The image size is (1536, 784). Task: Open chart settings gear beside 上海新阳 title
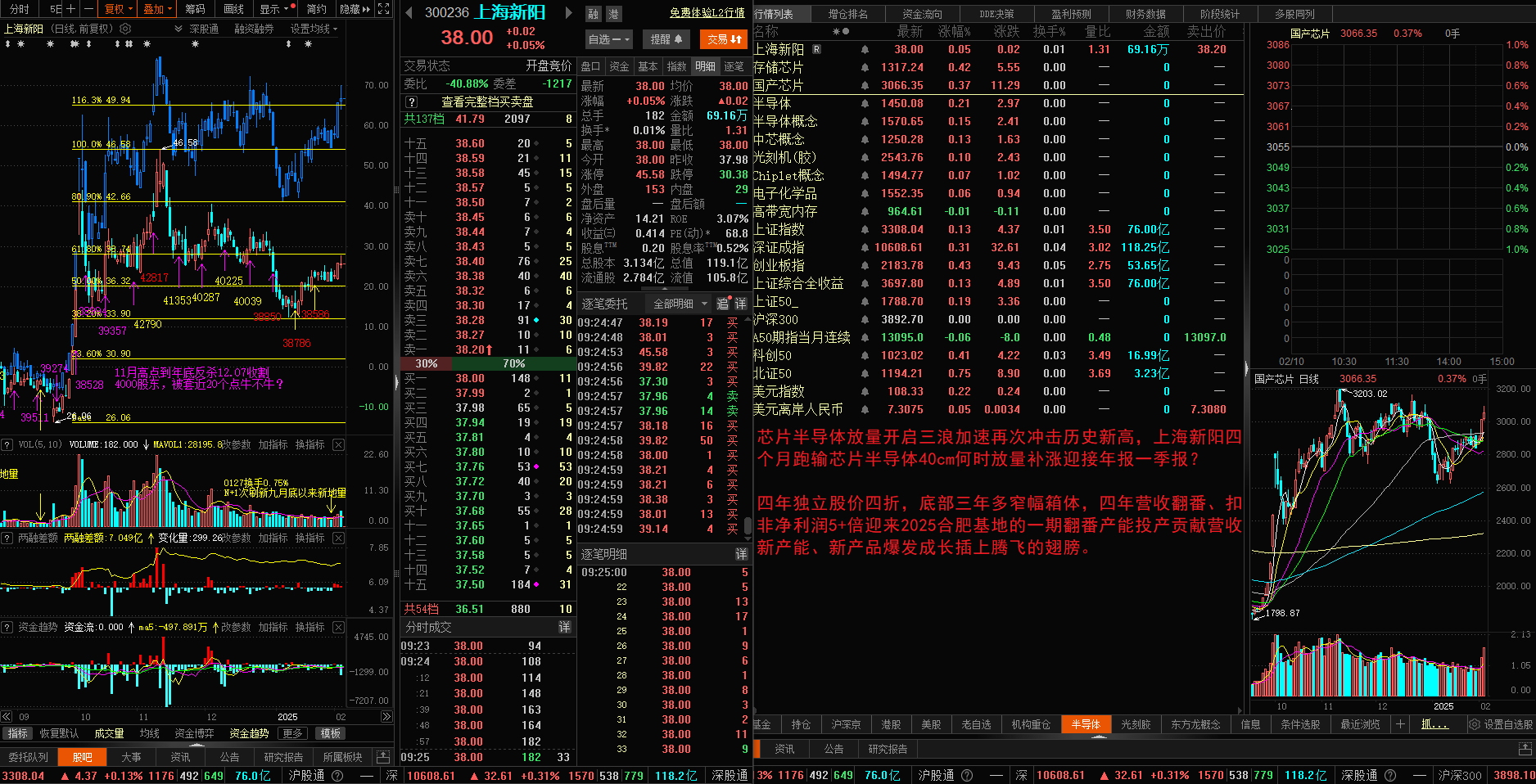coord(125,29)
